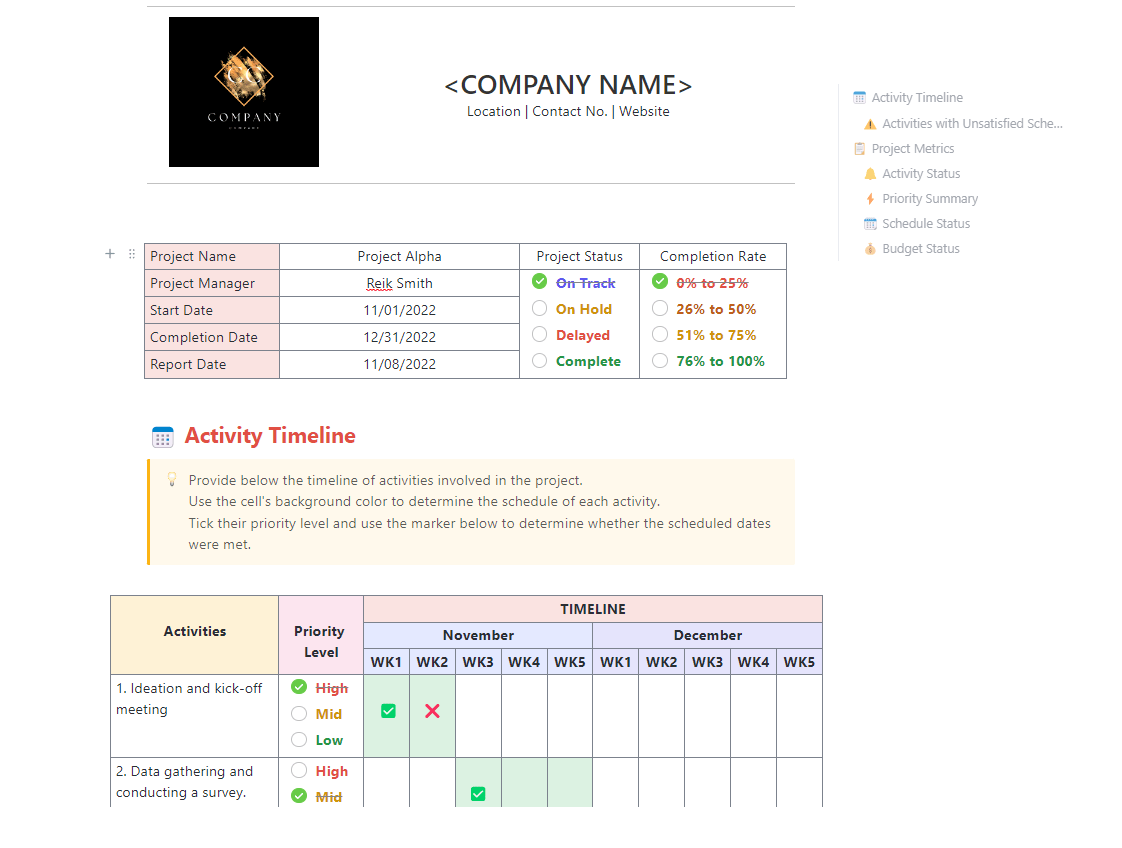Click the Activity Timeline icon in outline sidebar
This screenshot has width=1122, height=848.
[x=859, y=97]
